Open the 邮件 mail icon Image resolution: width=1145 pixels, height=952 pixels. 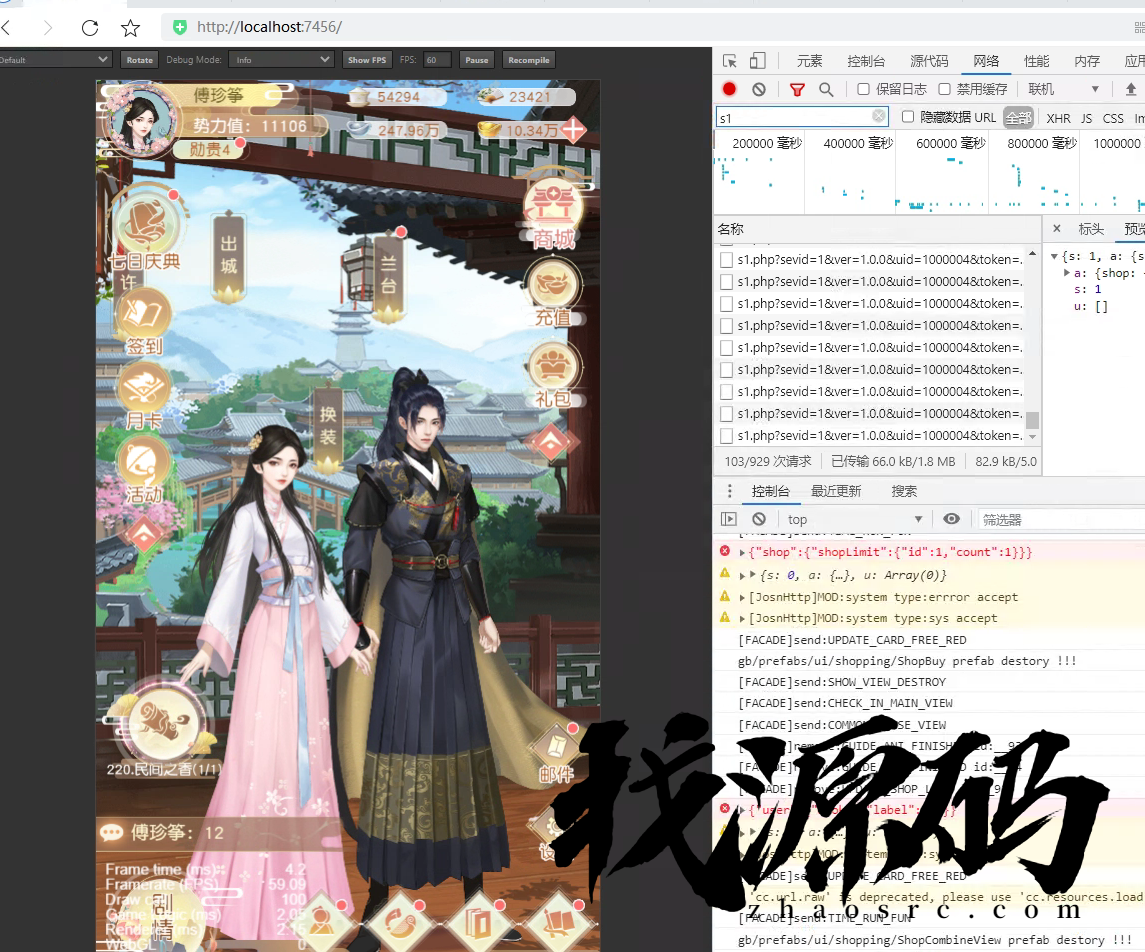coord(556,754)
